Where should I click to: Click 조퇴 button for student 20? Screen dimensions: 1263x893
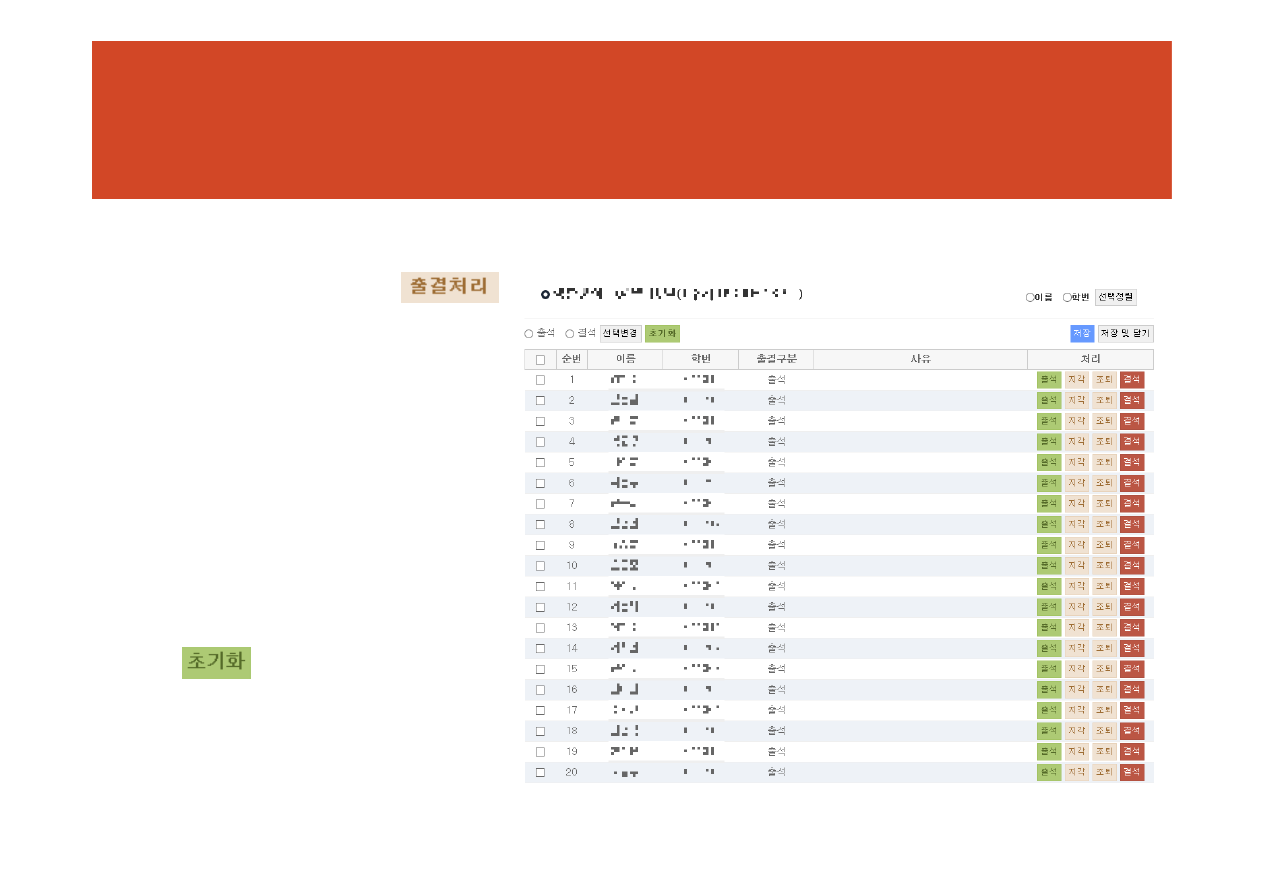1103,772
